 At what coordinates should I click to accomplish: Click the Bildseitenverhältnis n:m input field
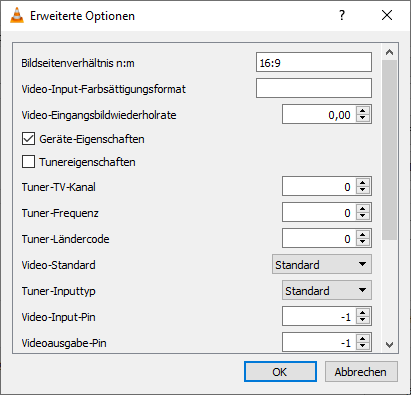(314, 62)
